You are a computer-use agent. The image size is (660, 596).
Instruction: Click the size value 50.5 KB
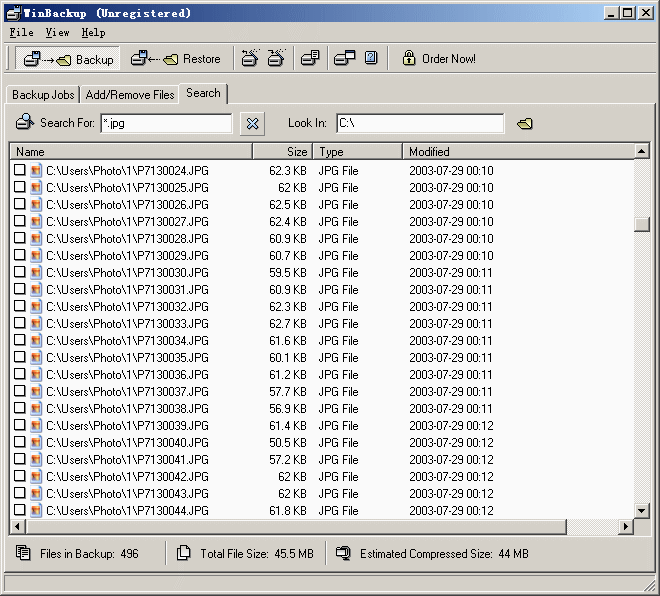287,442
